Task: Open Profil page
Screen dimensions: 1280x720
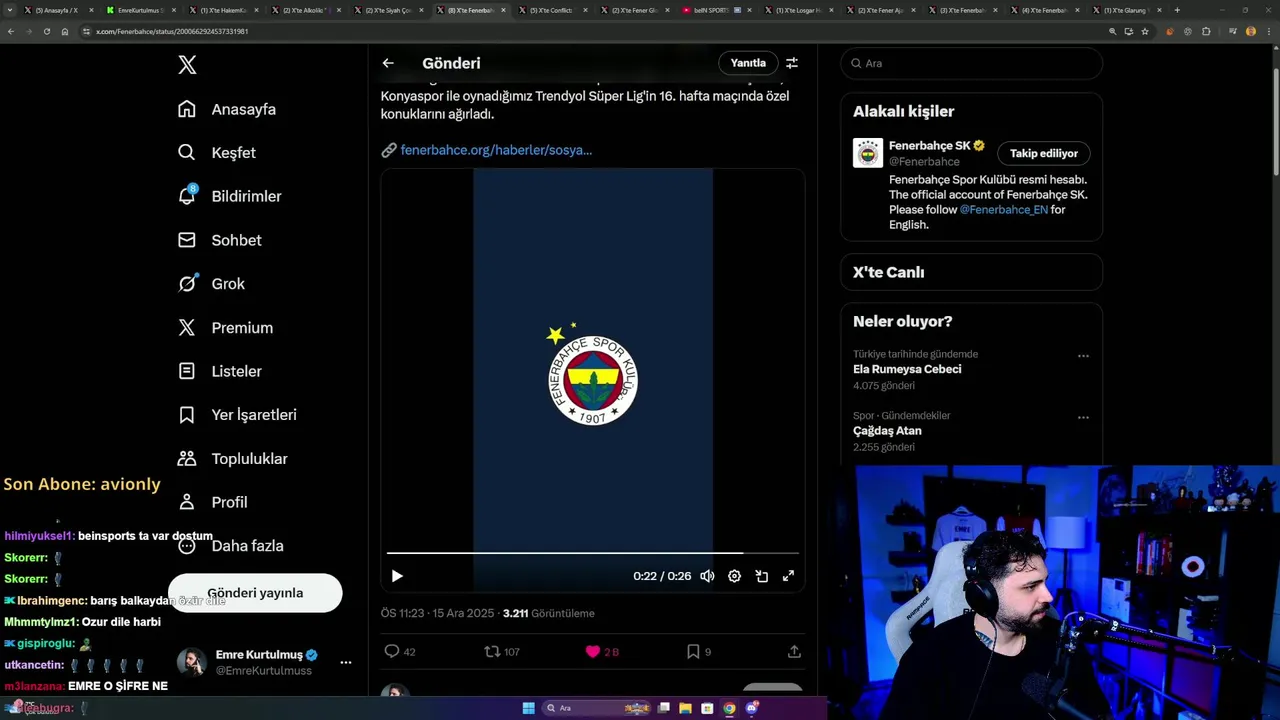Action: point(212,502)
